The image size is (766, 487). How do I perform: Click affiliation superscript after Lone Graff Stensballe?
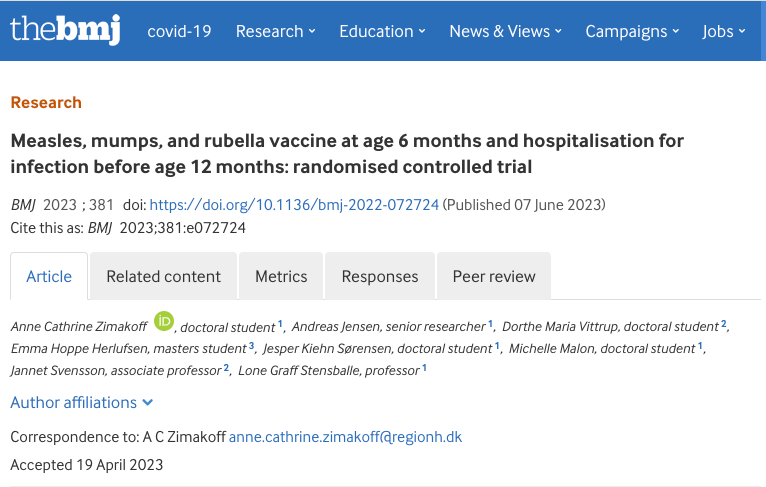pyautogui.click(x=424, y=369)
